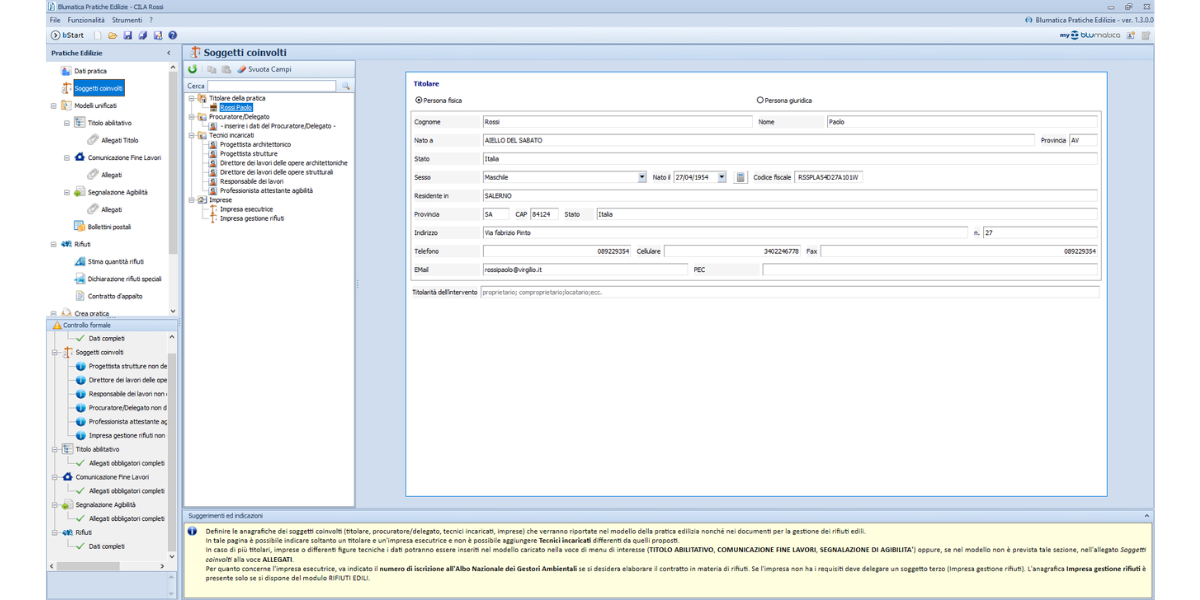Click the new document toolbar icon
Screen dimensions: 1200x600
point(98,35)
